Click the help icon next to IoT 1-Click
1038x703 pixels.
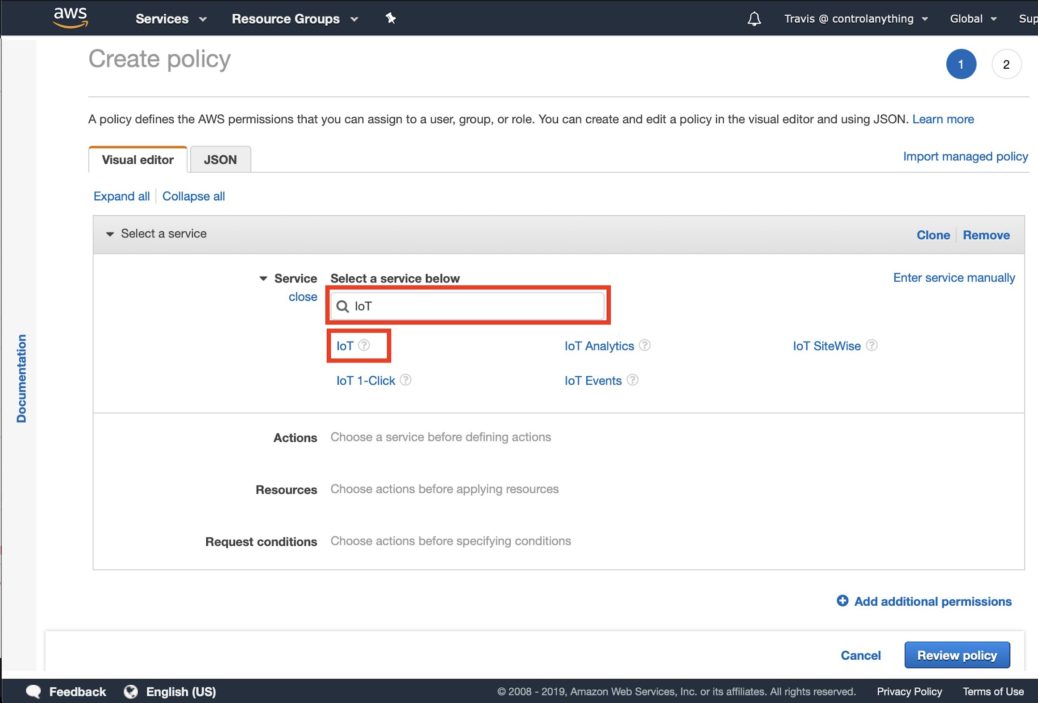[x=404, y=380]
